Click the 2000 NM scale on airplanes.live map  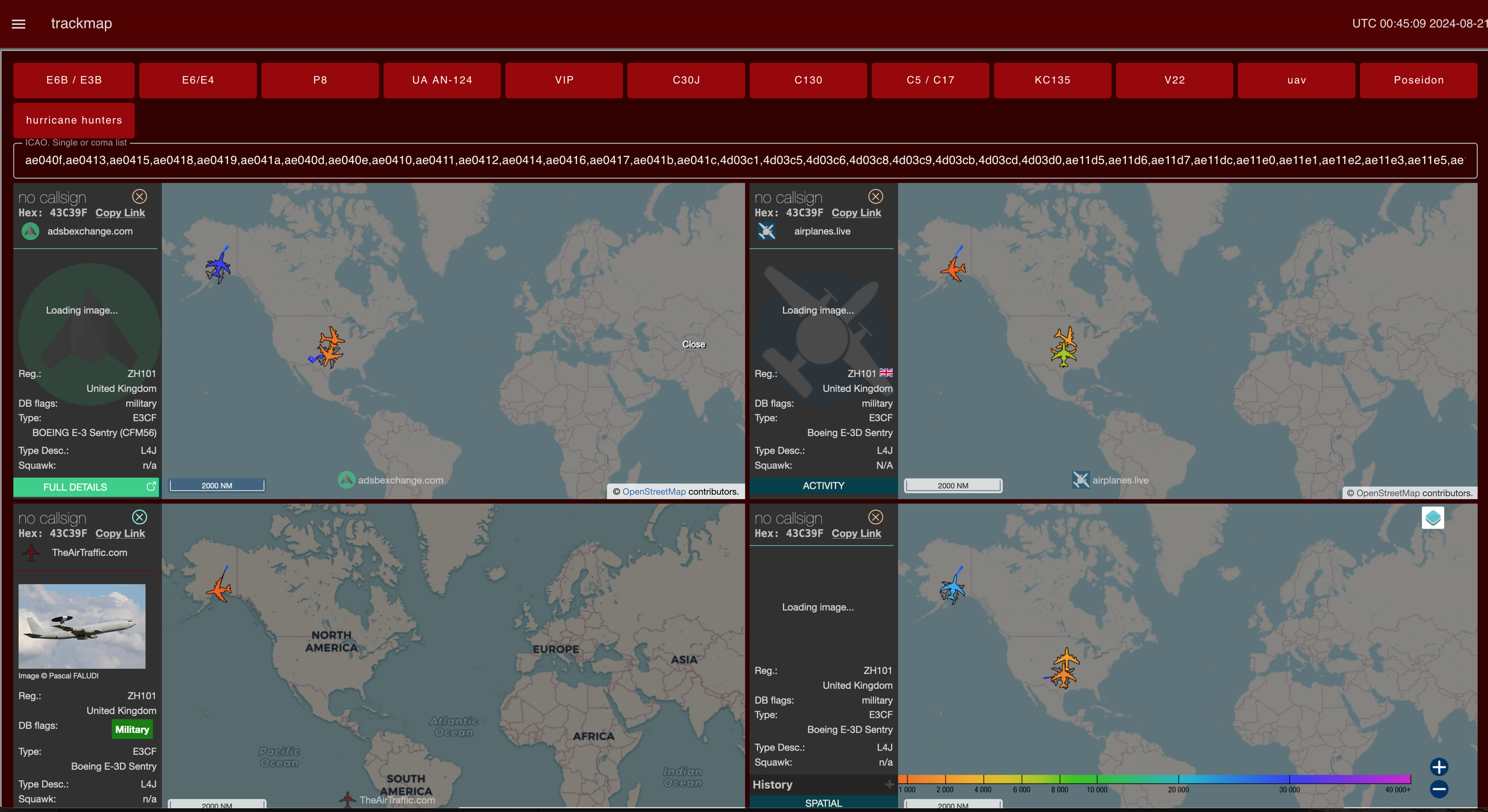pos(953,485)
